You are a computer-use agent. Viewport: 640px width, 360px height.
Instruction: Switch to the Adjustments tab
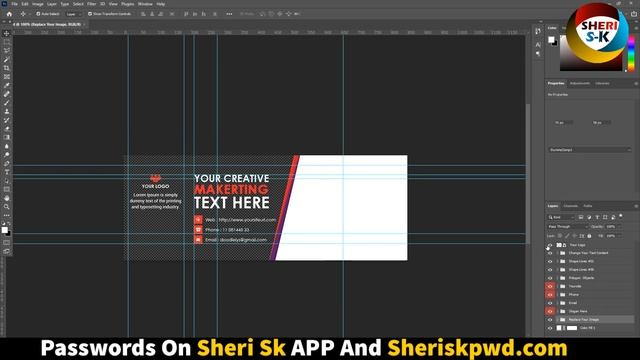(580, 83)
